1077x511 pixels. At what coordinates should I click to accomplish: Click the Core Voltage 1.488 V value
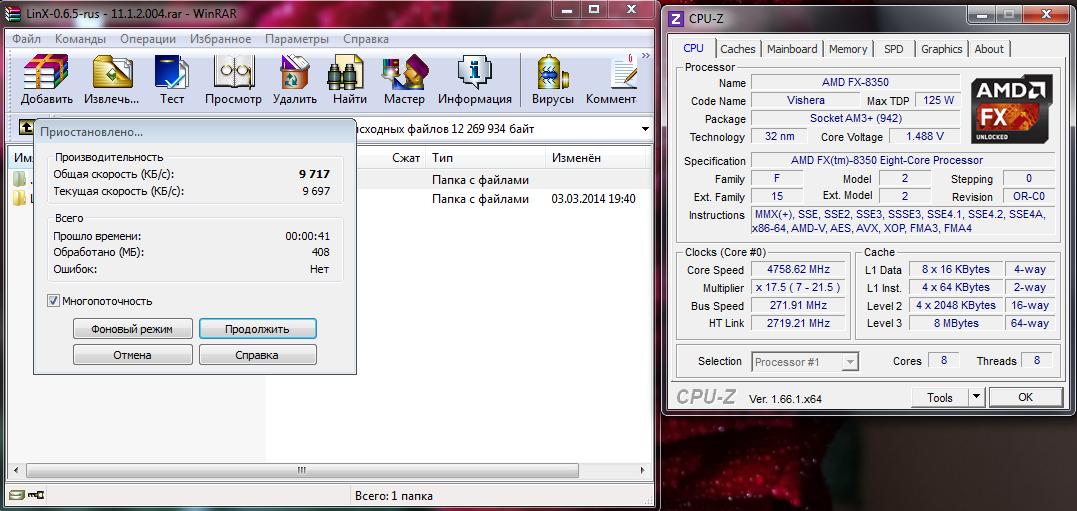click(925, 136)
